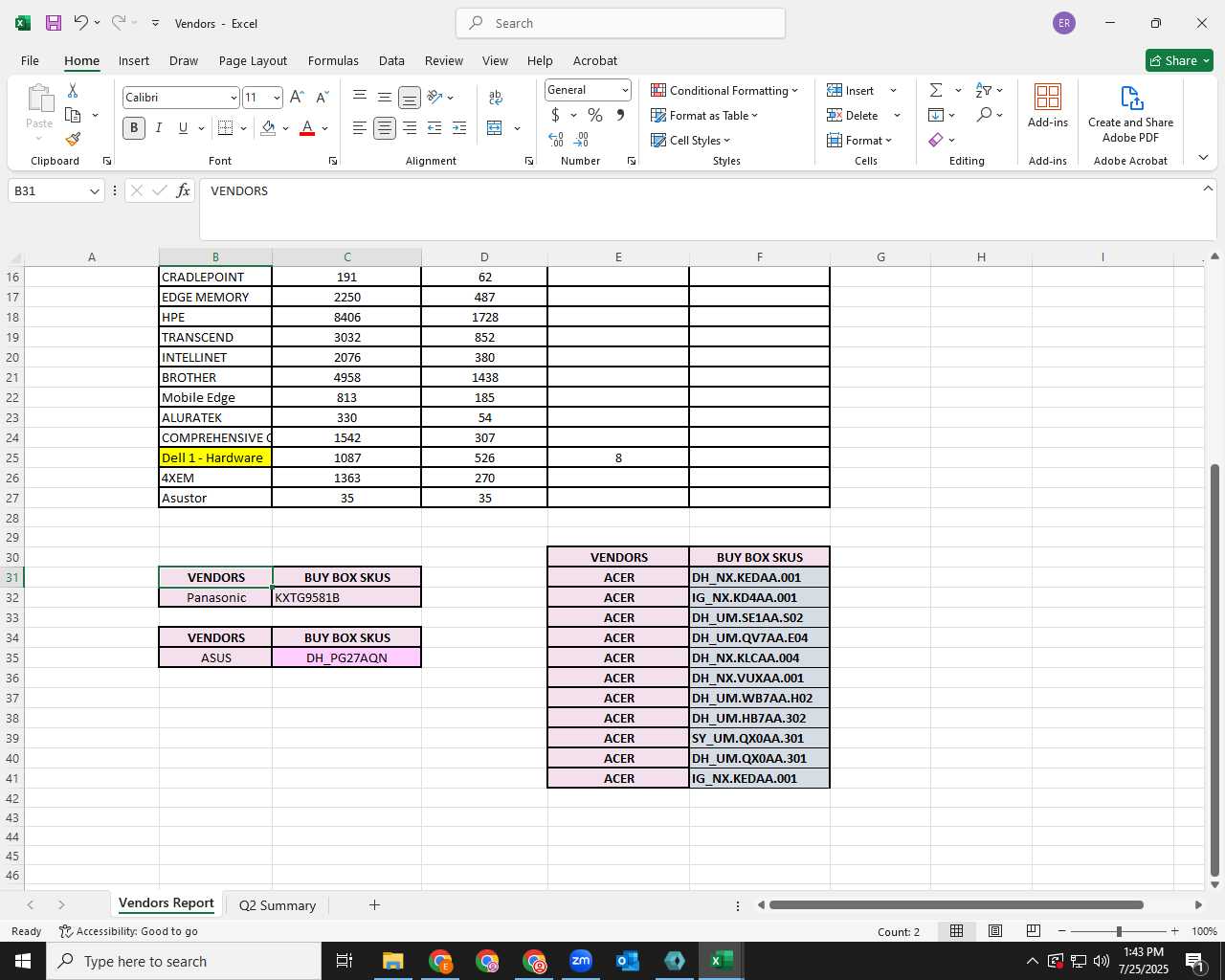This screenshot has width=1225, height=980.
Task: Toggle Align Right
Action: click(x=410, y=127)
